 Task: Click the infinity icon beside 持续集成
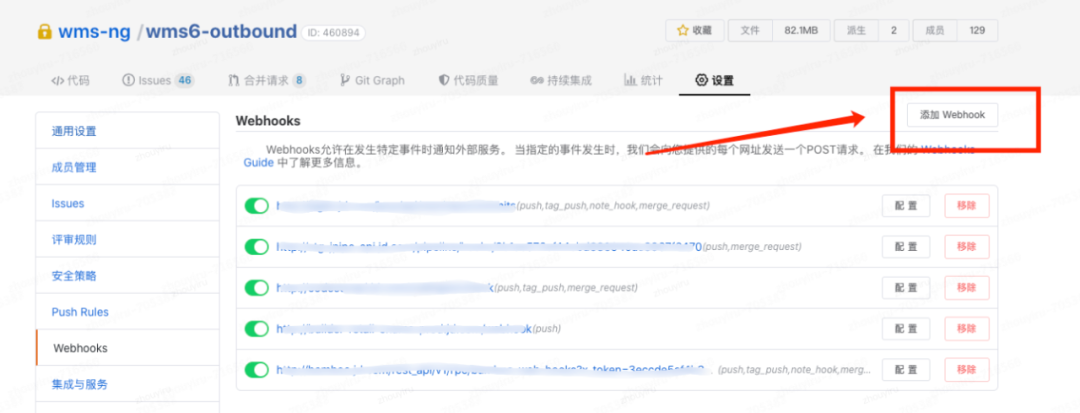coord(537,81)
